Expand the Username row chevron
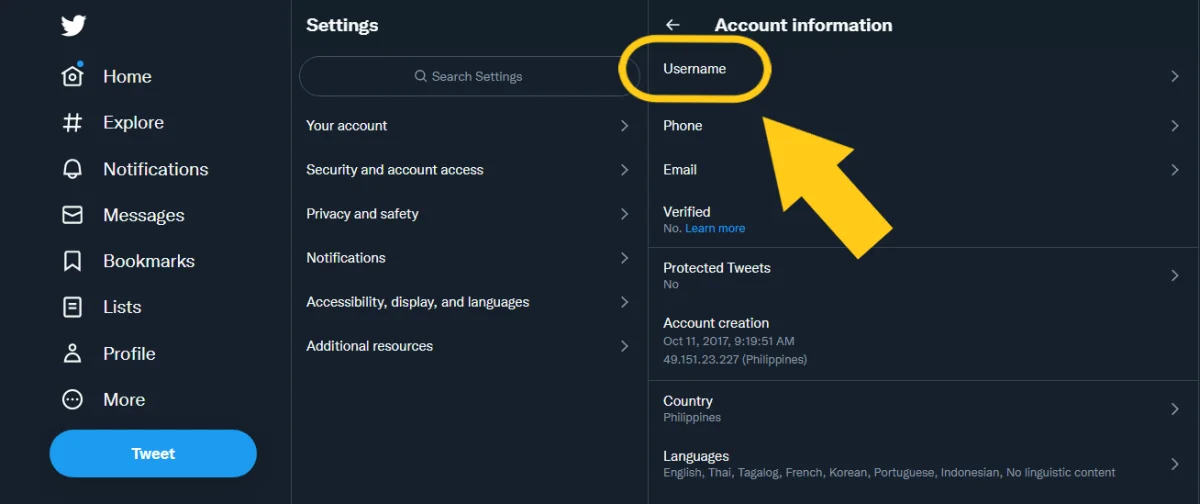The image size is (1200, 504). 1175,76
